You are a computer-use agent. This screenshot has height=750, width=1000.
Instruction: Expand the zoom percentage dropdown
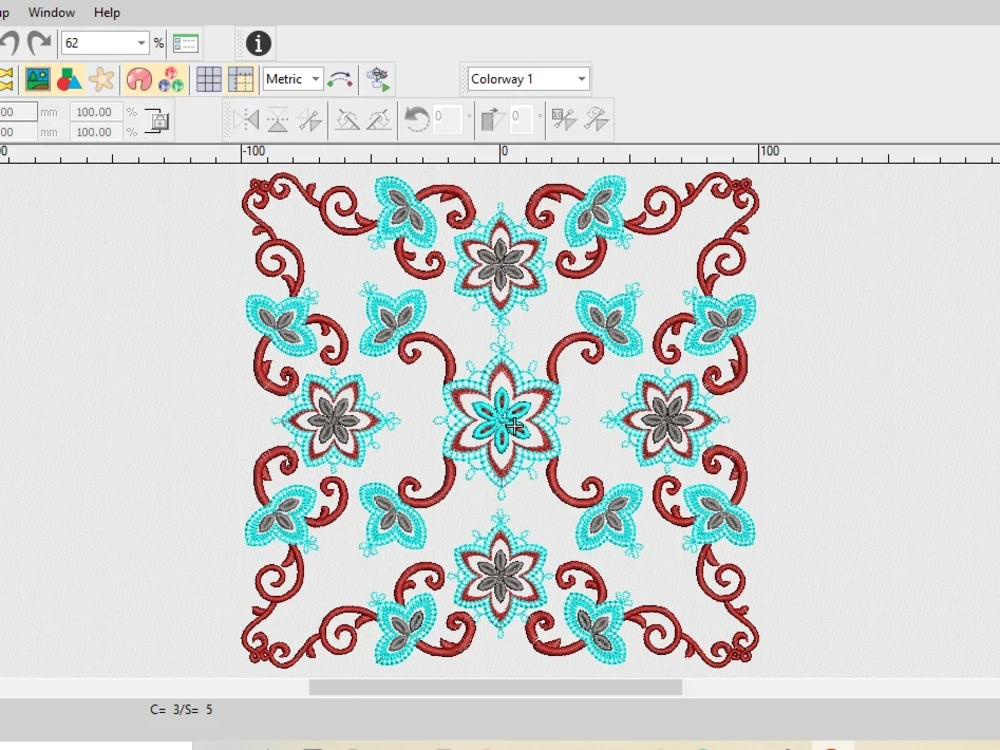[x=141, y=43]
